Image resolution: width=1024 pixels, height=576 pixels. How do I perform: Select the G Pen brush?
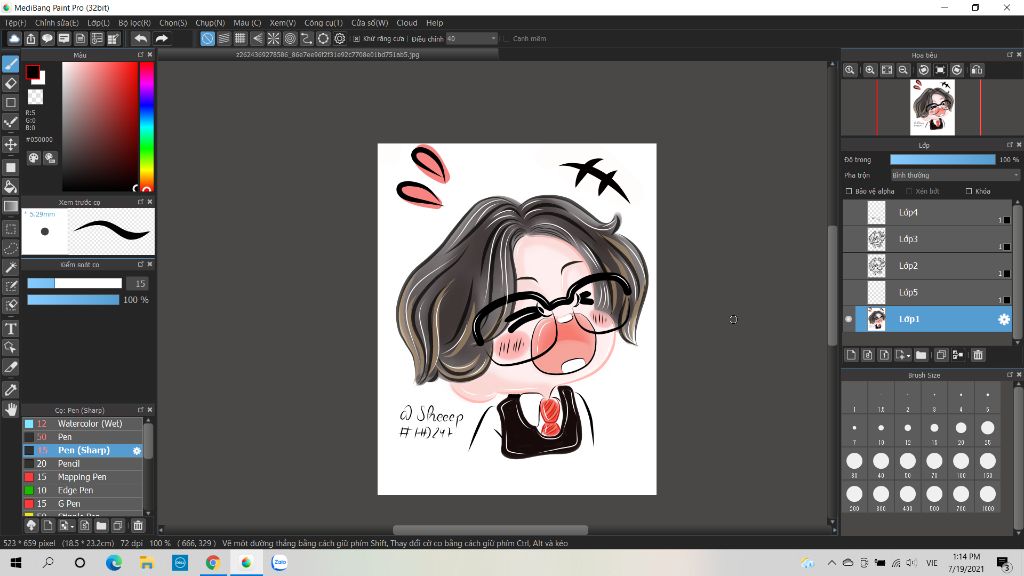83,504
